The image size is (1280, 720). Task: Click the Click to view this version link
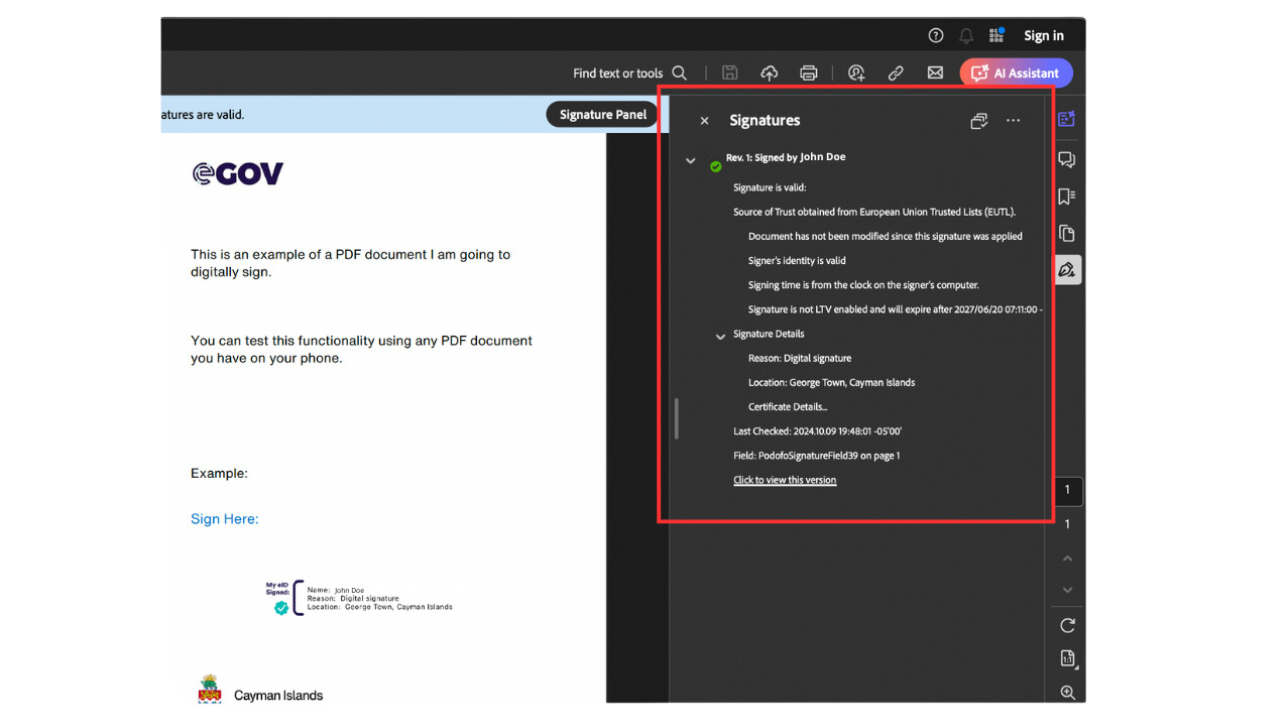tap(785, 480)
